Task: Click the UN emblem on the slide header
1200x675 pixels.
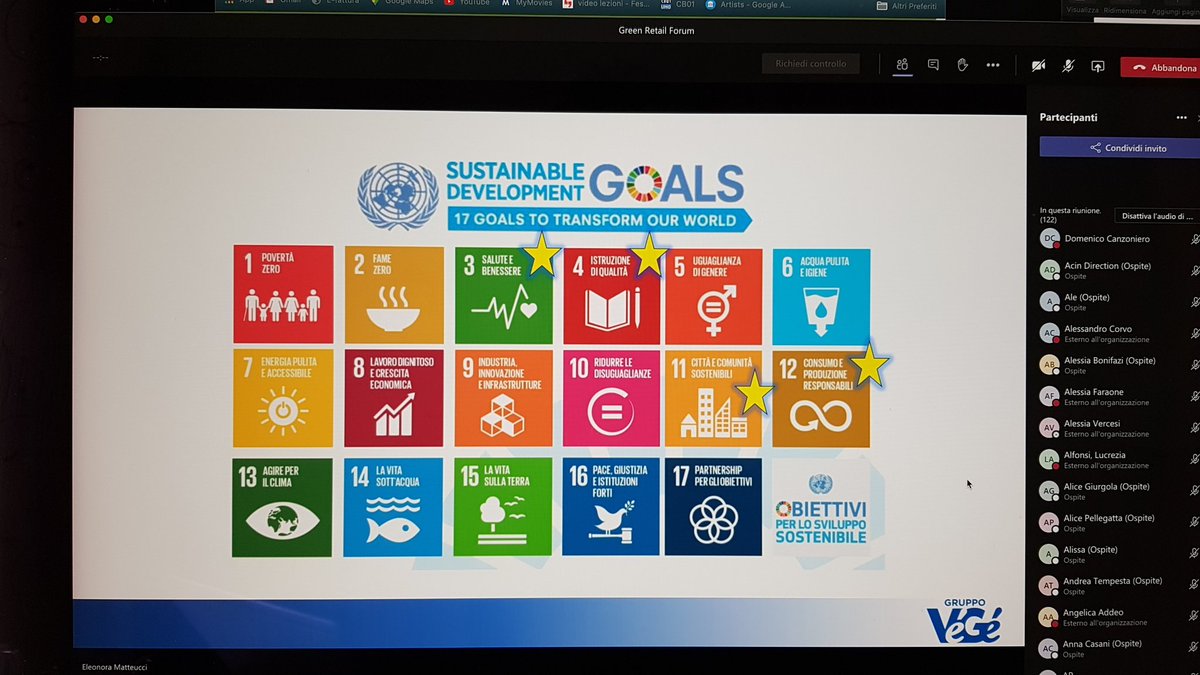Action: click(397, 195)
